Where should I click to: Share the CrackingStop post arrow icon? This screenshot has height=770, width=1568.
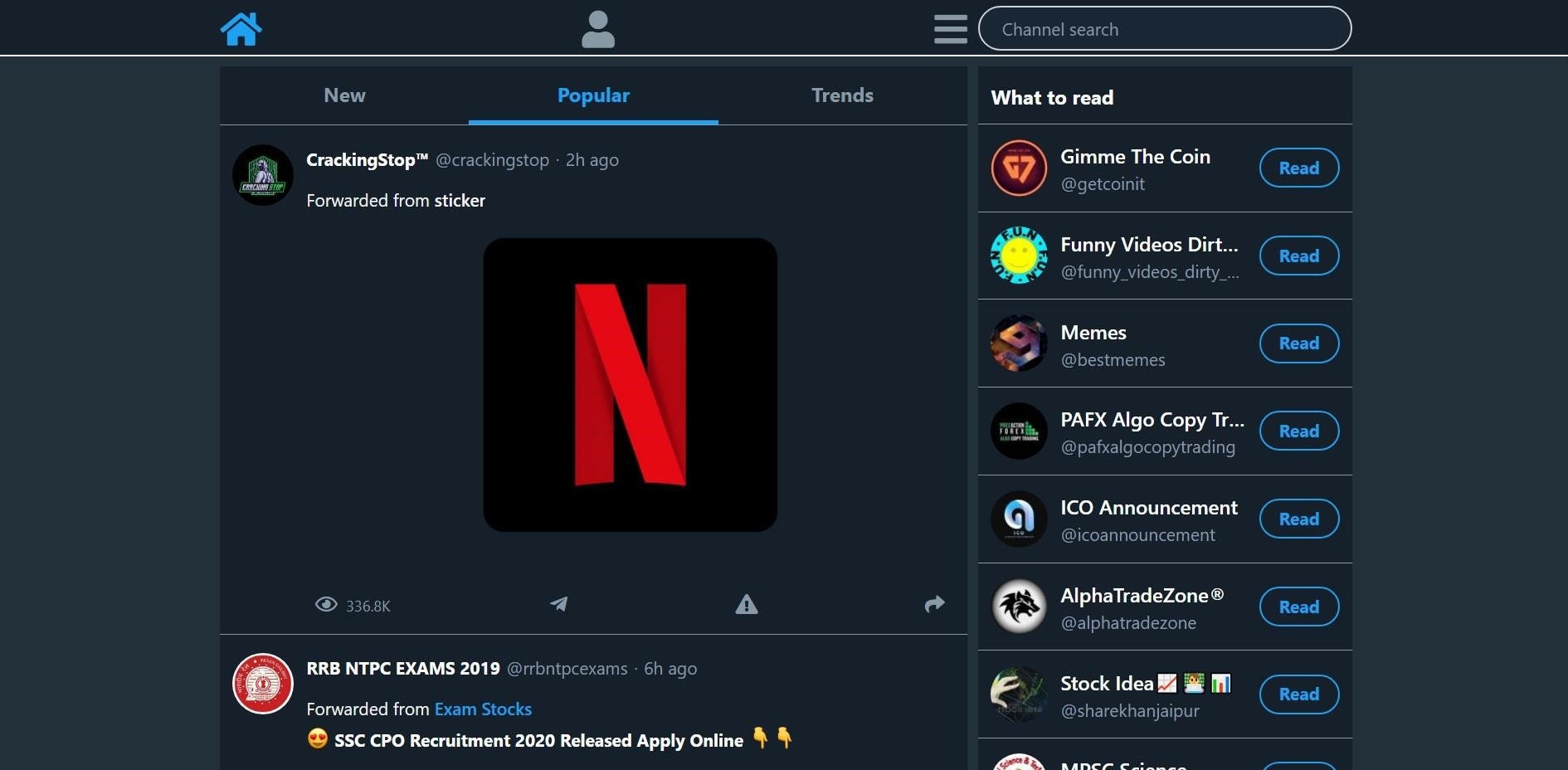pos(935,604)
